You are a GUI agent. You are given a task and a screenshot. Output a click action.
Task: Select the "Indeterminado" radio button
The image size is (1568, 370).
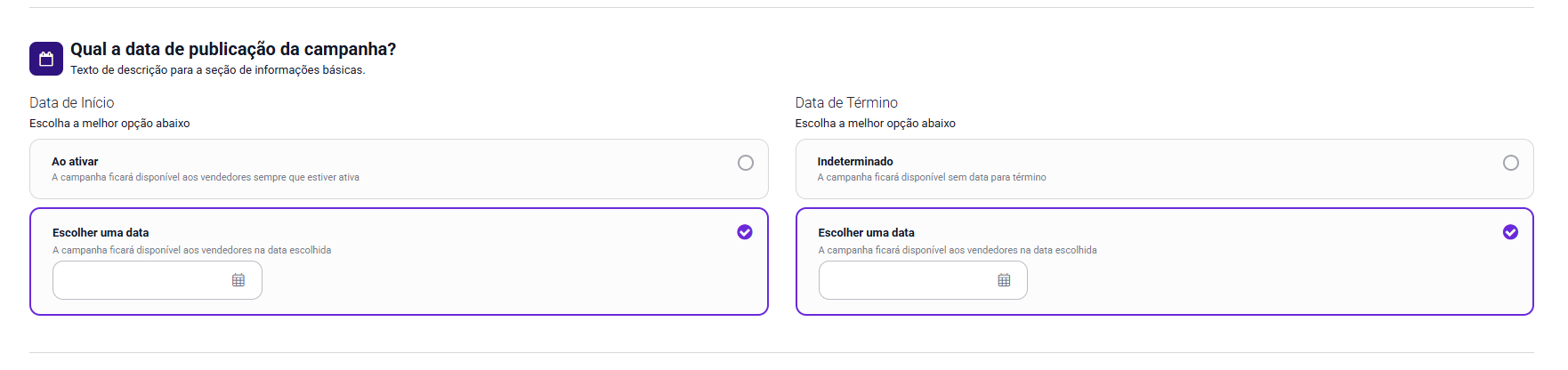[x=1511, y=163]
